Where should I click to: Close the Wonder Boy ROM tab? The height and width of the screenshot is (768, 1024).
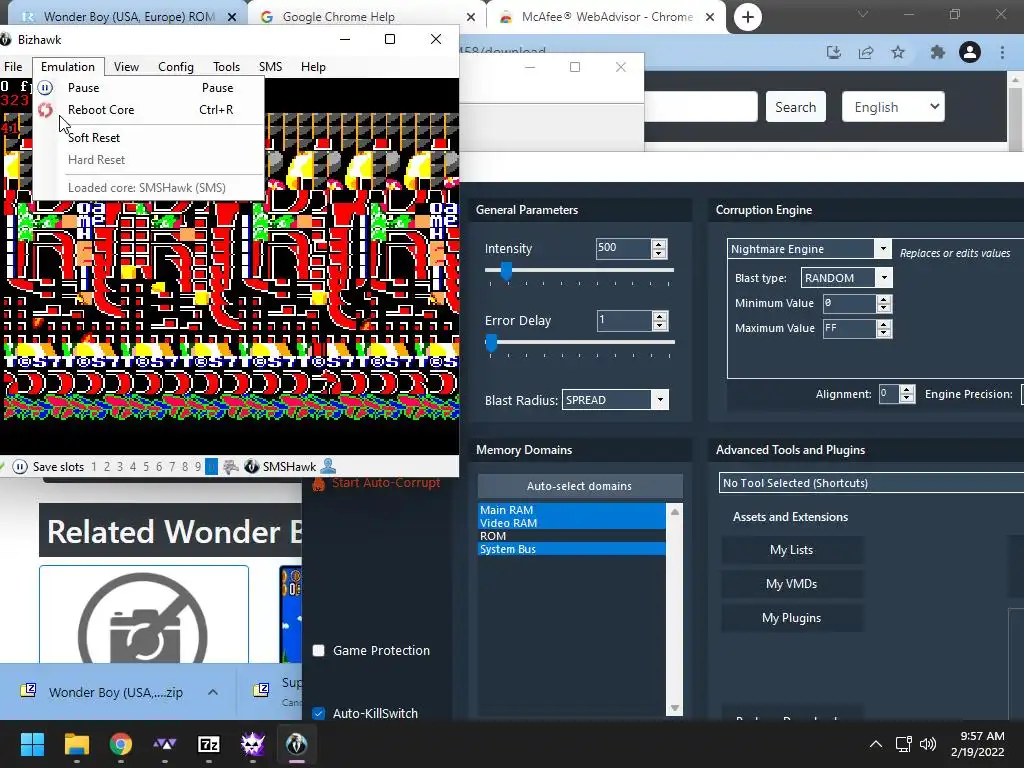click(x=232, y=17)
